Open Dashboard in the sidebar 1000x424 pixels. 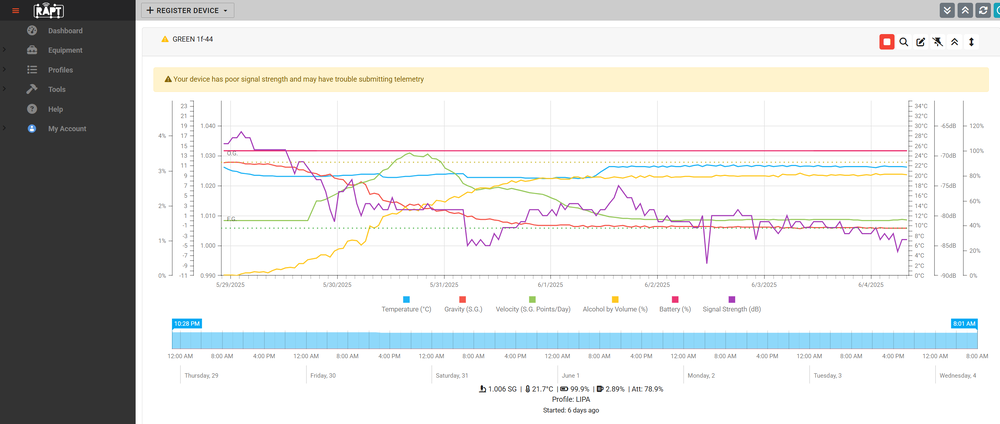click(65, 31)
